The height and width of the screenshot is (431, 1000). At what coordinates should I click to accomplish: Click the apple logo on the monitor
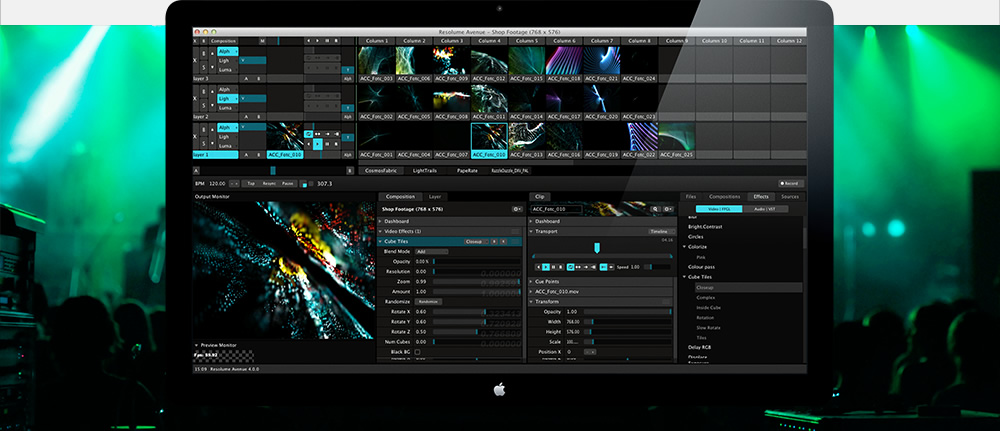(x=499, y=390)
